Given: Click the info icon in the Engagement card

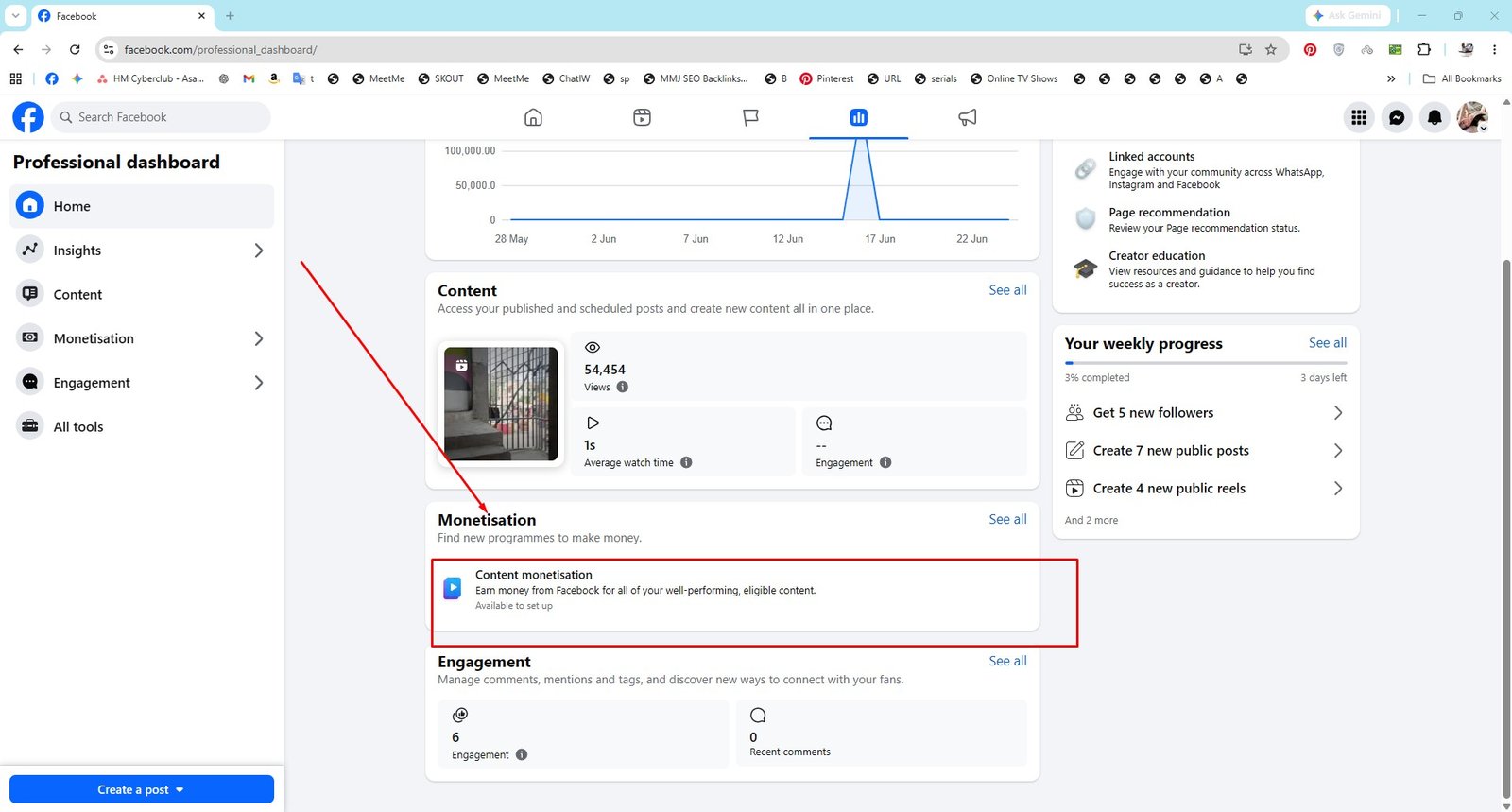Looking at the screenshot, I should pyautogui.click(x=522, y=754).
